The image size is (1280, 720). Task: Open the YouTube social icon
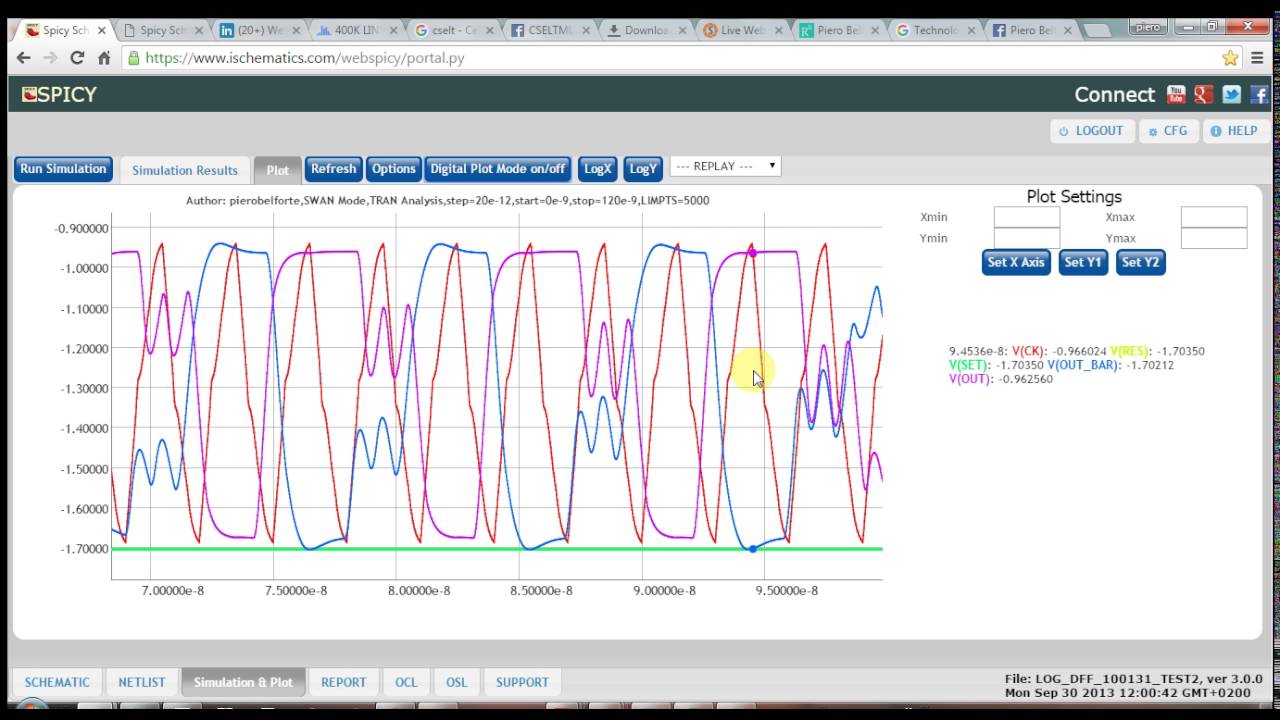pos(1176,95)
